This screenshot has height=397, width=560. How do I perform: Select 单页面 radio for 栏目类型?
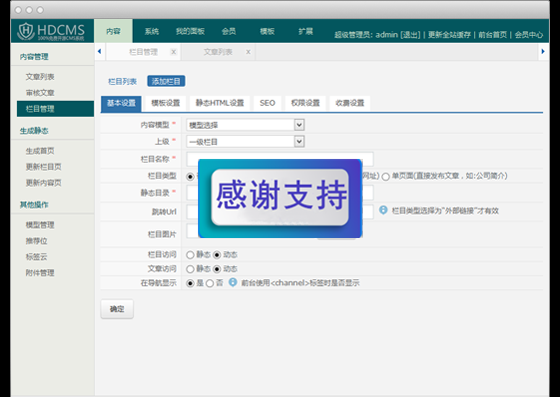[385, 176]
